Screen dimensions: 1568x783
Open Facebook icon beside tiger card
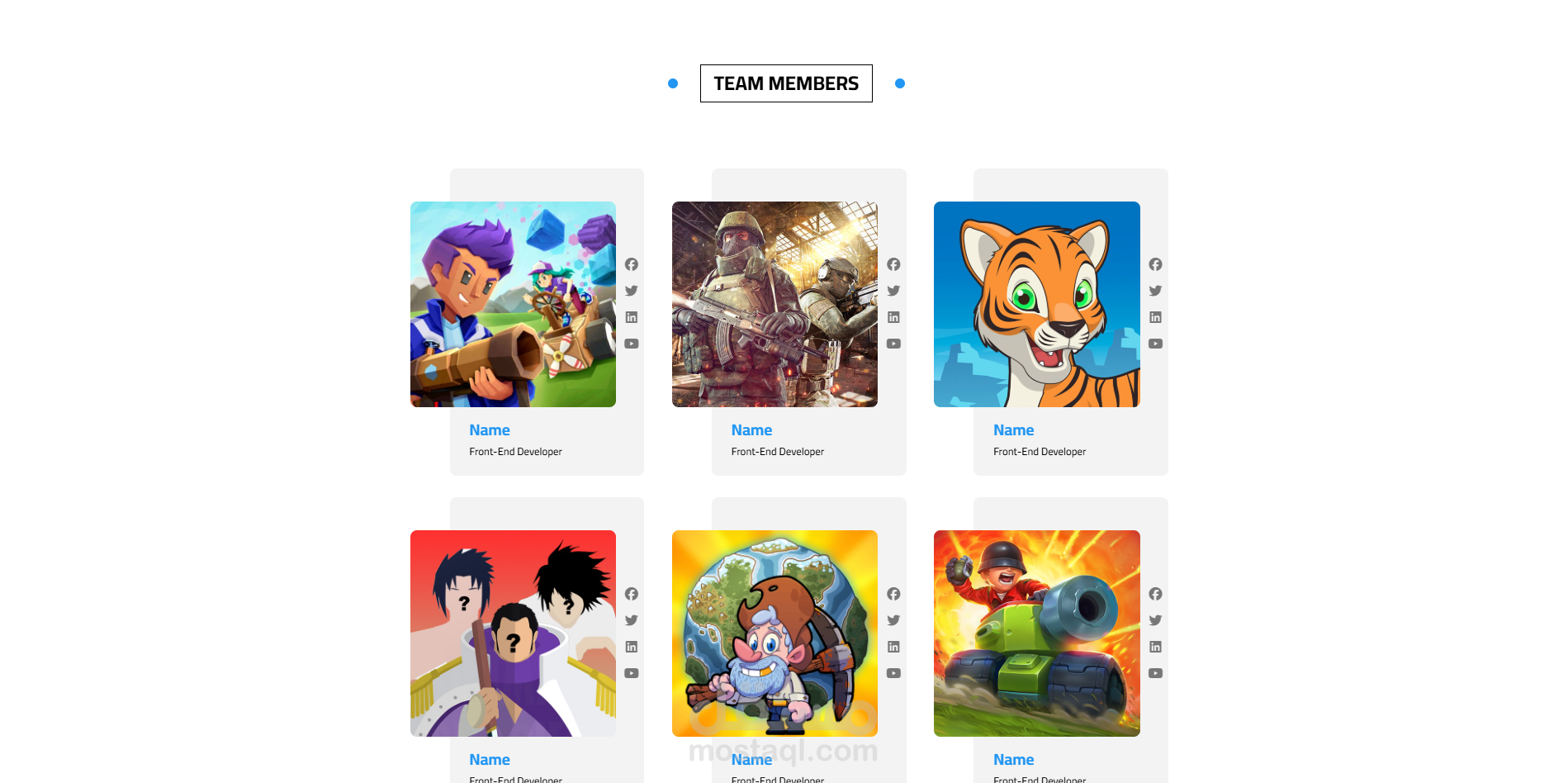coord(1155,264)
